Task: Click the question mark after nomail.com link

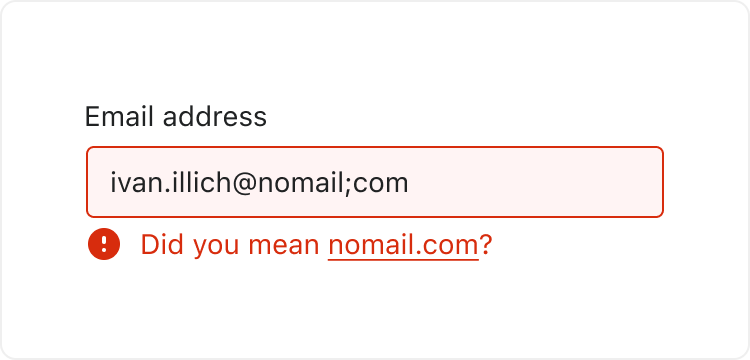Action: coord(486,245)
